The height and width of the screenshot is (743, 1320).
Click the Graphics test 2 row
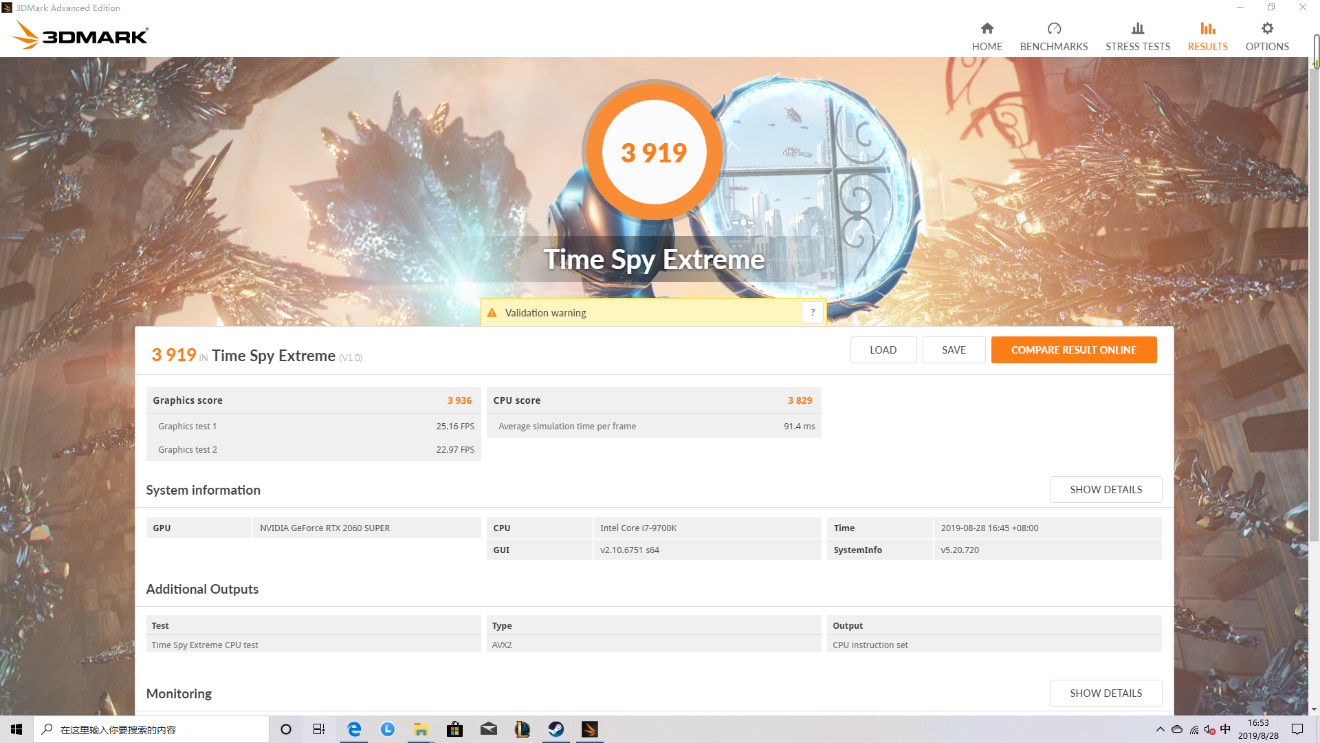314,450
